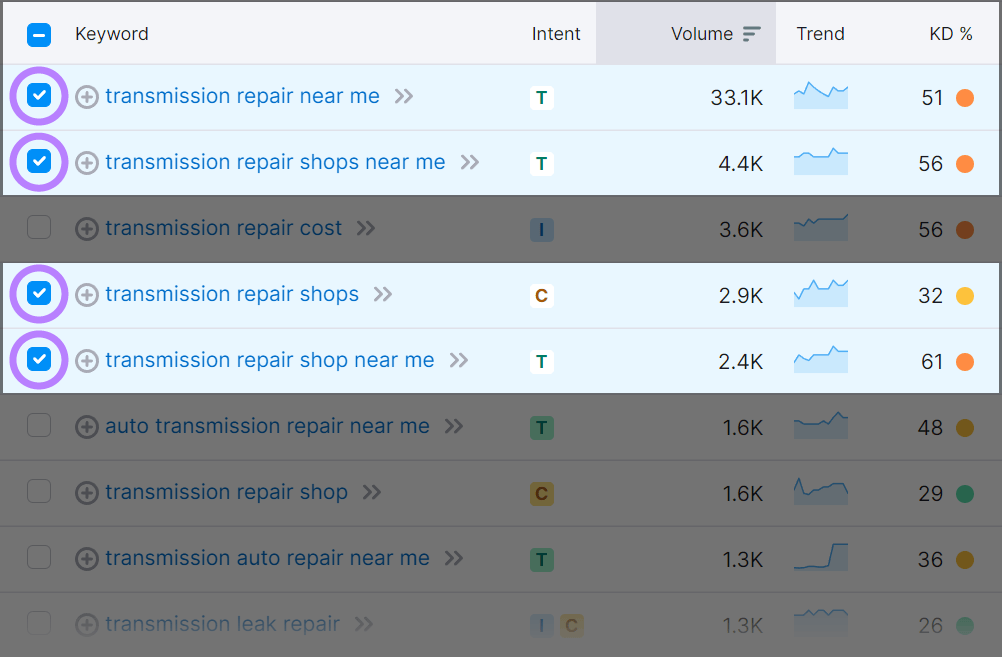Screen dimensions: 1002x657
Task: Open transmission repair shops keyword link
Action: click(232, 294)
